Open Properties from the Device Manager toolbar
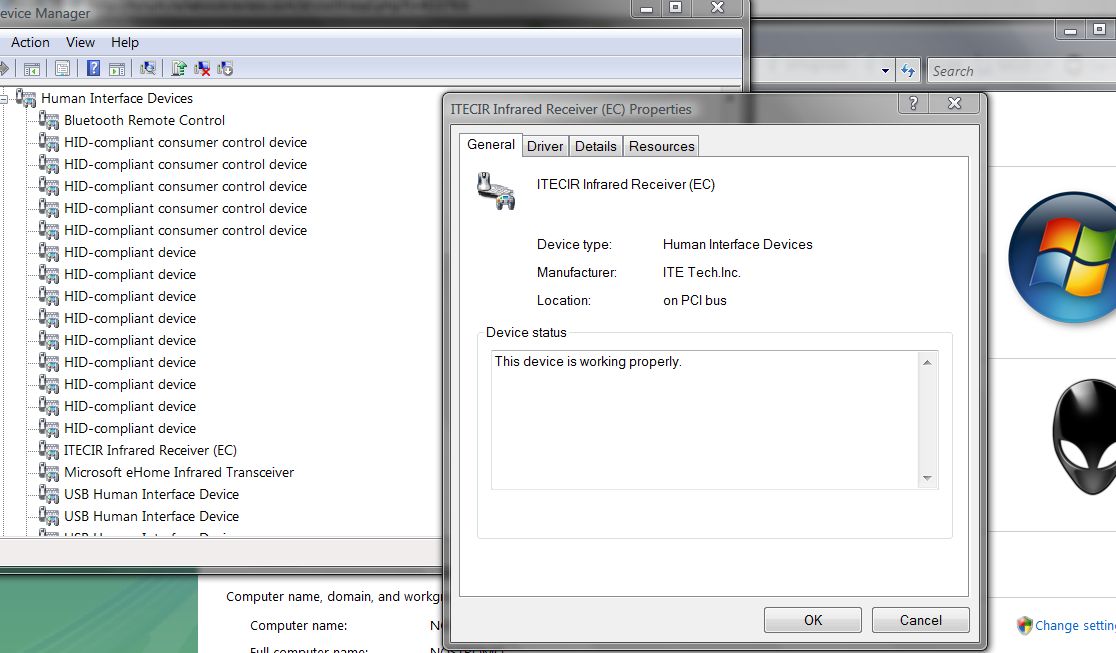 (63, 68)
